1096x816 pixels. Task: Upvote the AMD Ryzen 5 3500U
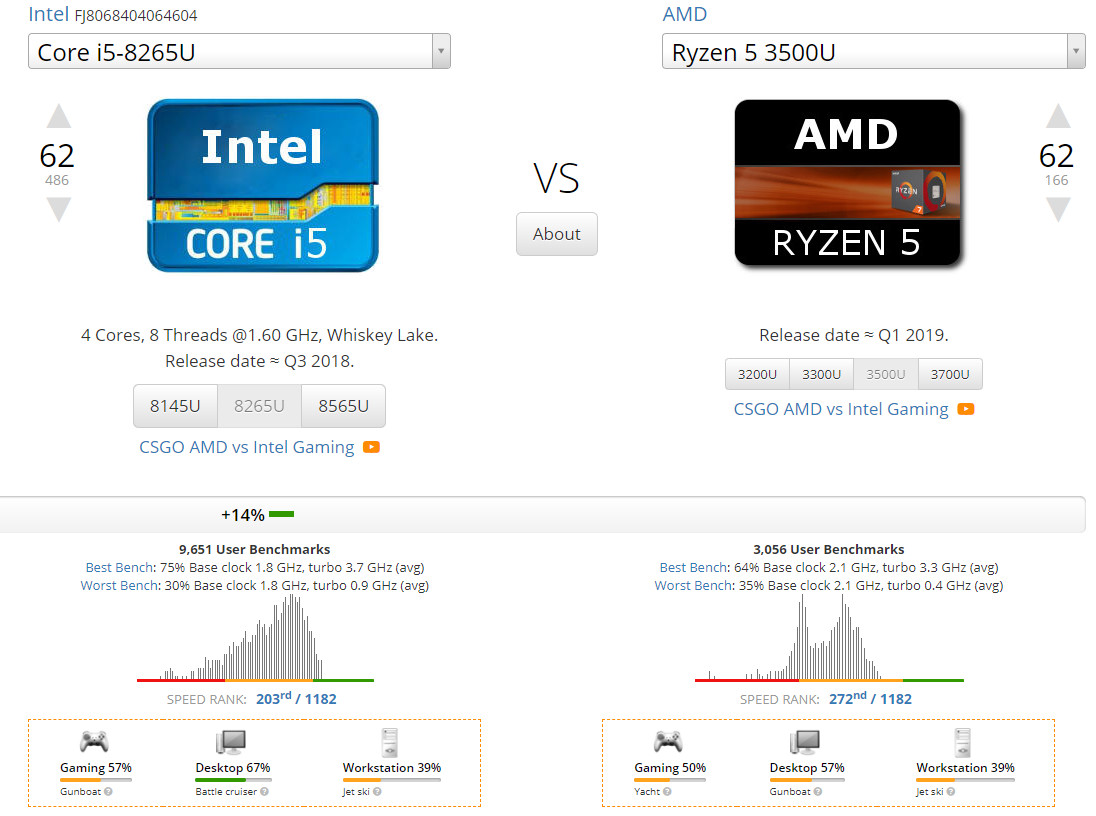point(1058,116)
